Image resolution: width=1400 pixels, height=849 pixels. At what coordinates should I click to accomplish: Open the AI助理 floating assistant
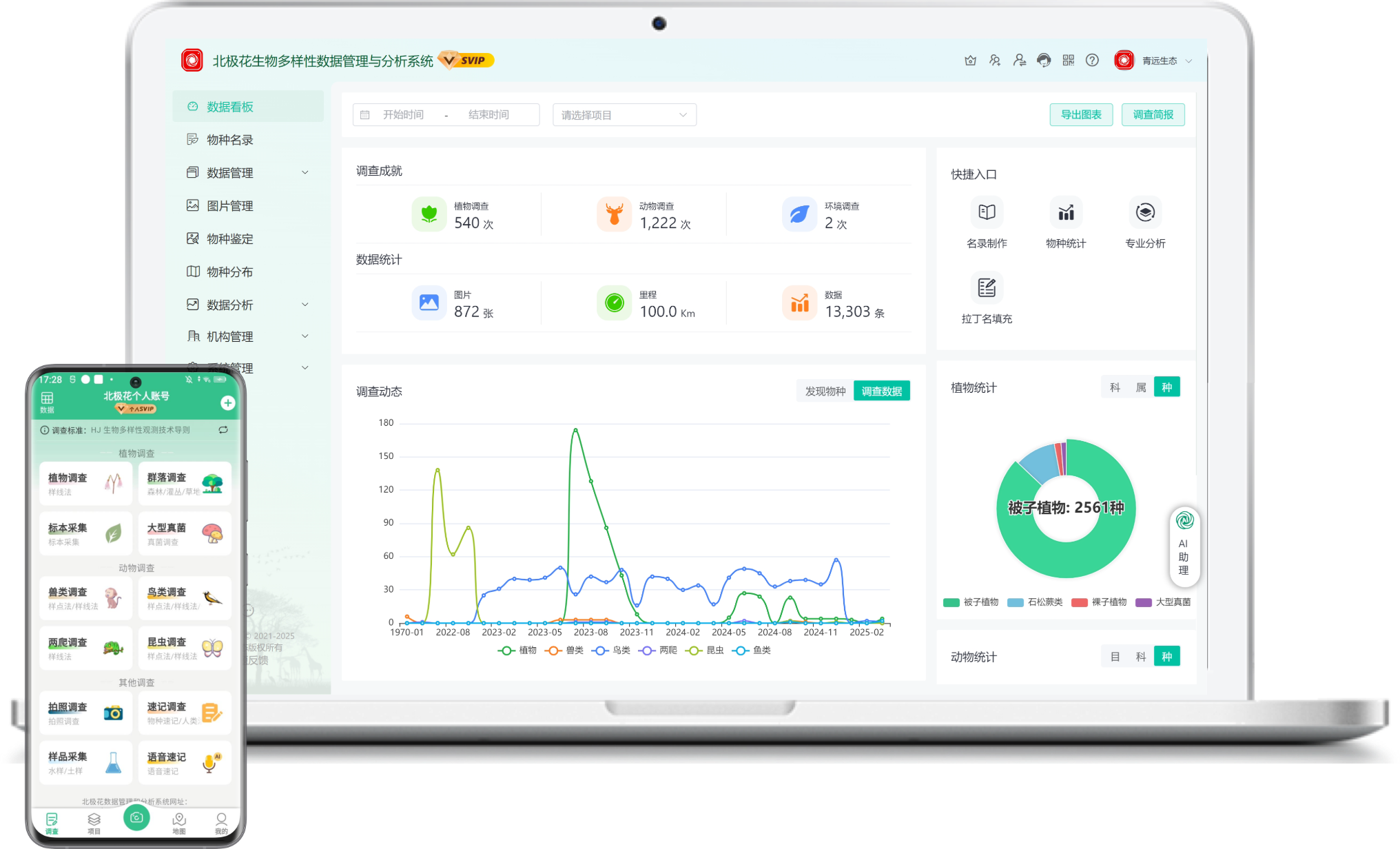(x=1184, y=544)
